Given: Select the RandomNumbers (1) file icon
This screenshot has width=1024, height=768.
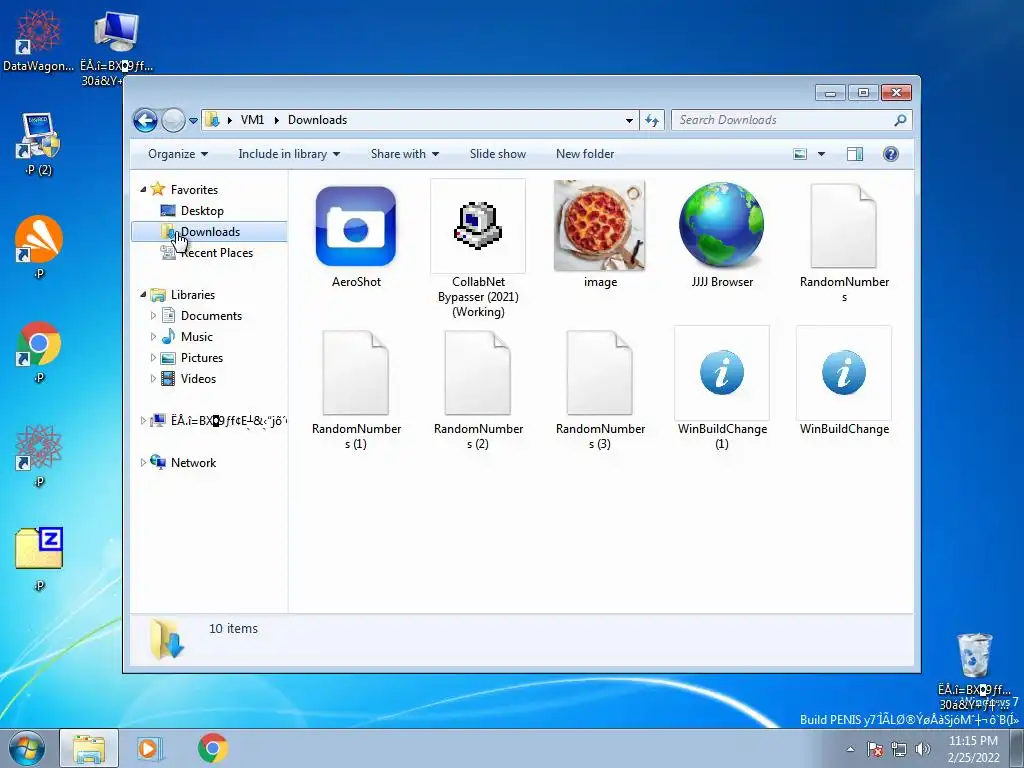Looking at the screenshot, I should (356, 373).
